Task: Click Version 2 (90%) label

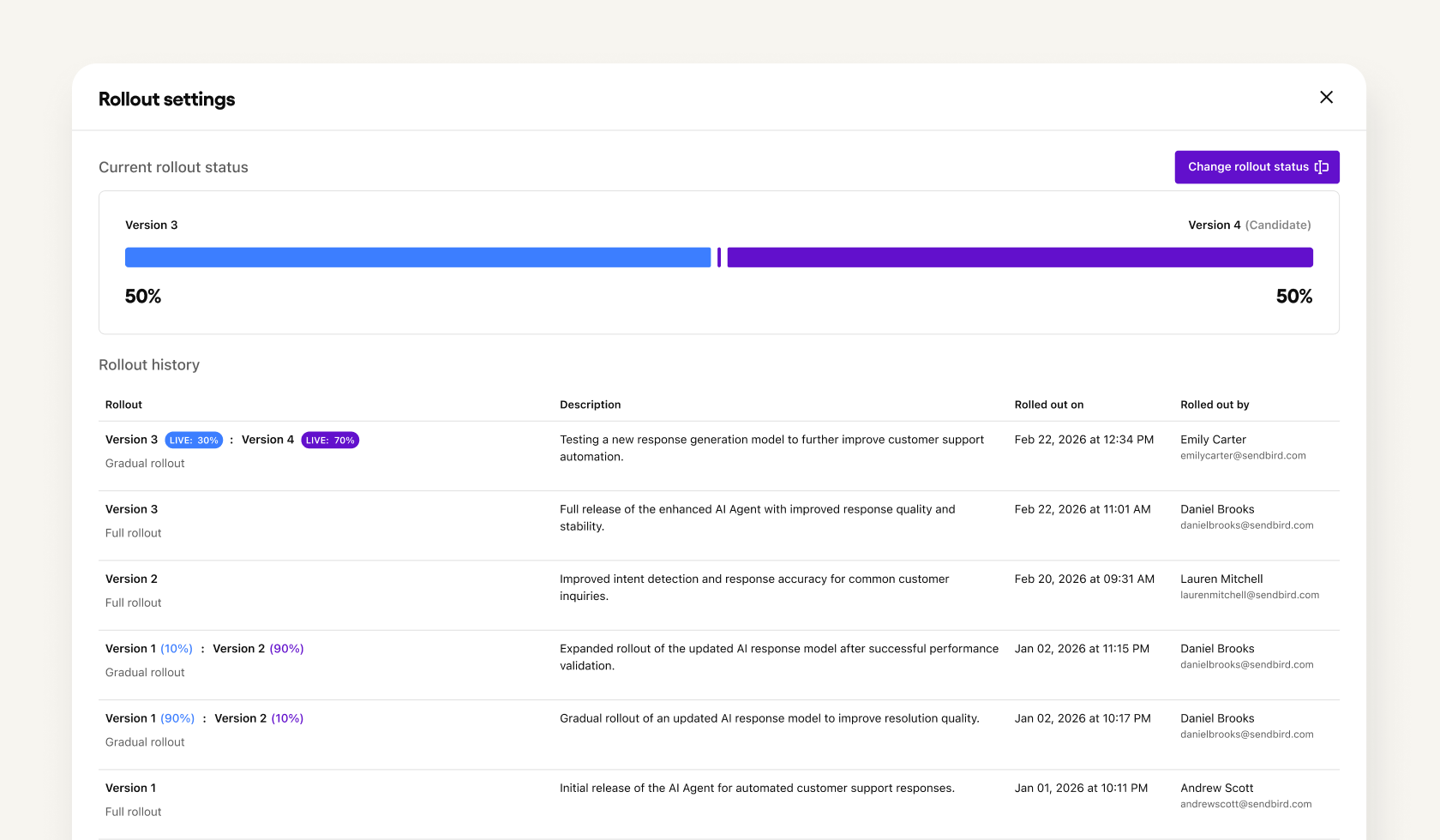Action: (258, 649)
